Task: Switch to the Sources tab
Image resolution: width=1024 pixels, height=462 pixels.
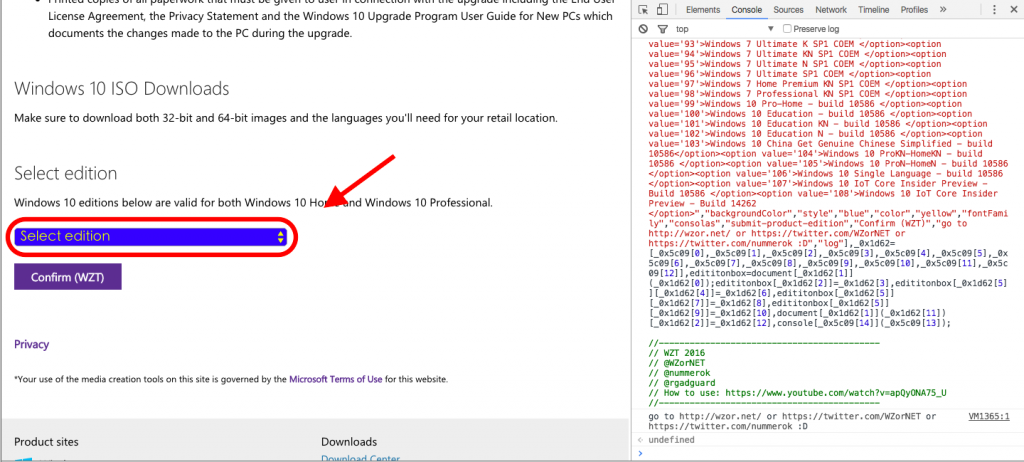Action: pyautogui.click(x=788, y=10)
